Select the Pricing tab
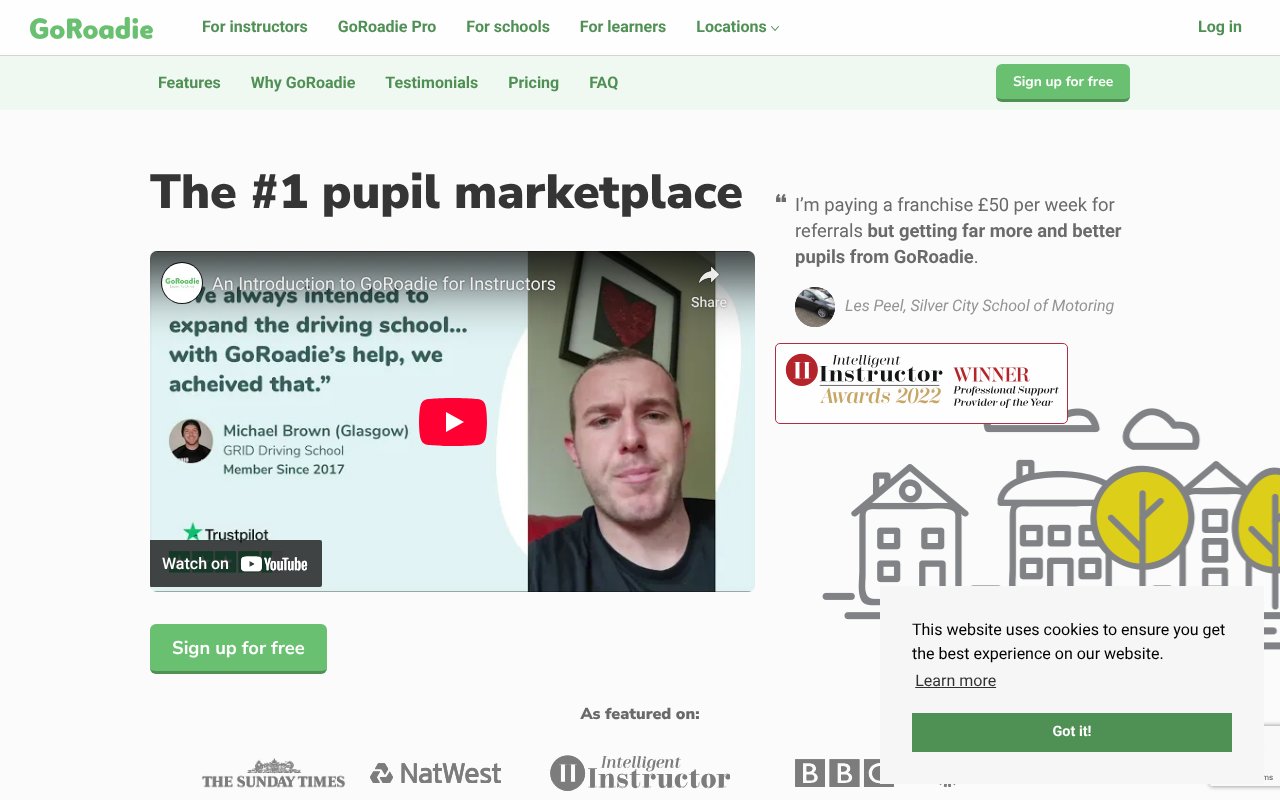 pyautogui.click(x=533, y=83)
